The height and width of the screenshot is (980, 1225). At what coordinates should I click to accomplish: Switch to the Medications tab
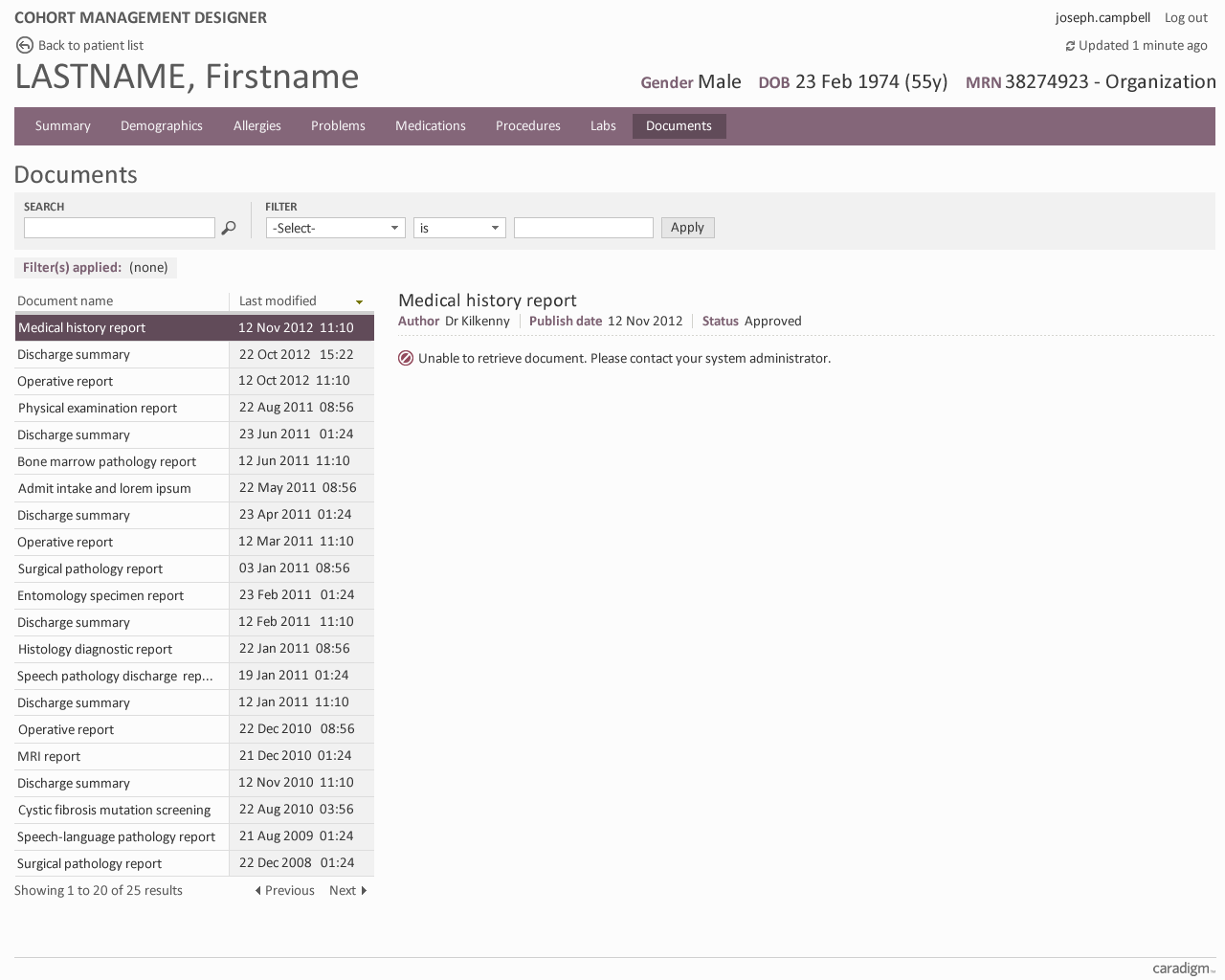(431, 125)
